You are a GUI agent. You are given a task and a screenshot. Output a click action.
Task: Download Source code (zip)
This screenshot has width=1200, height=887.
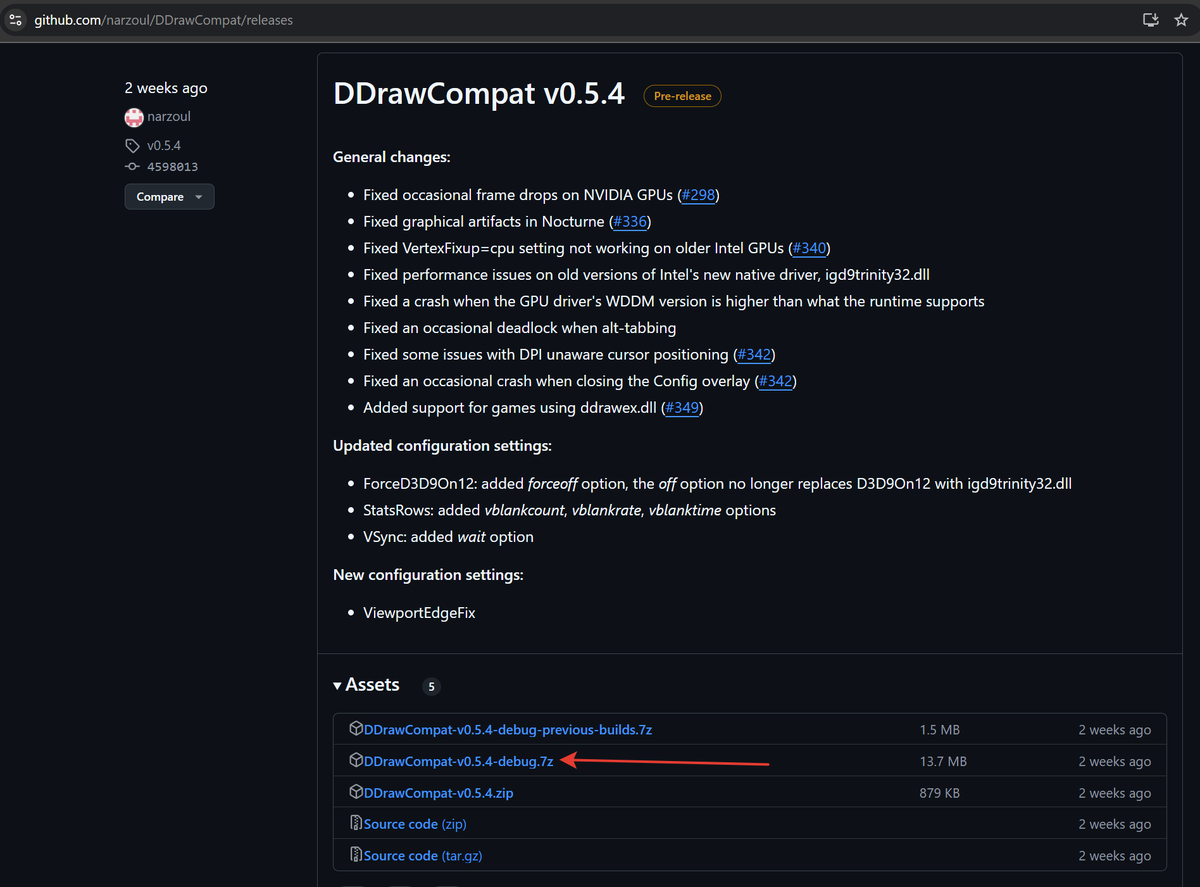pos(415,824)
